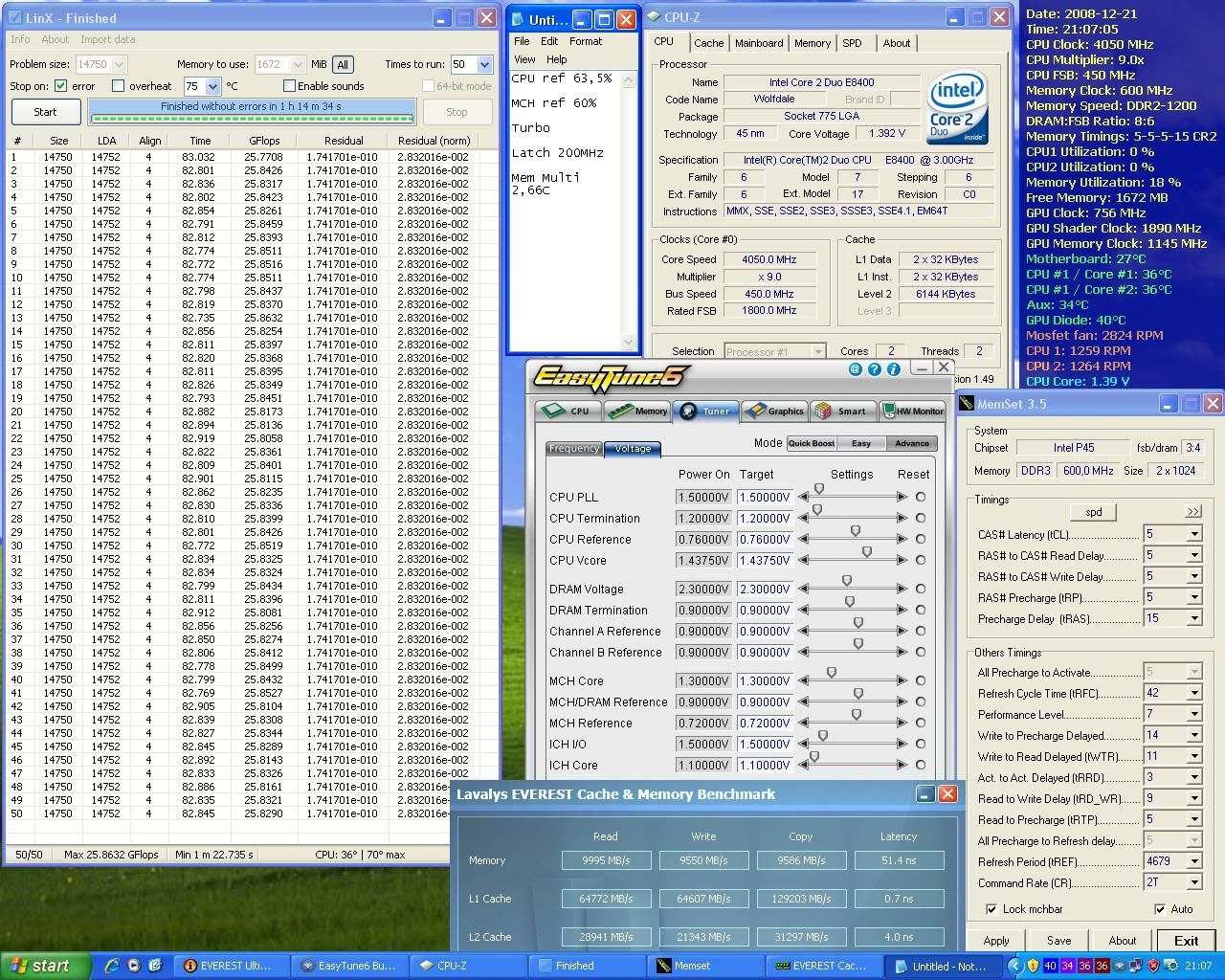Open RAS# to CAS# Read Delay dropdown
The image size is (1225, 980).
click(x=1193, y=556)
